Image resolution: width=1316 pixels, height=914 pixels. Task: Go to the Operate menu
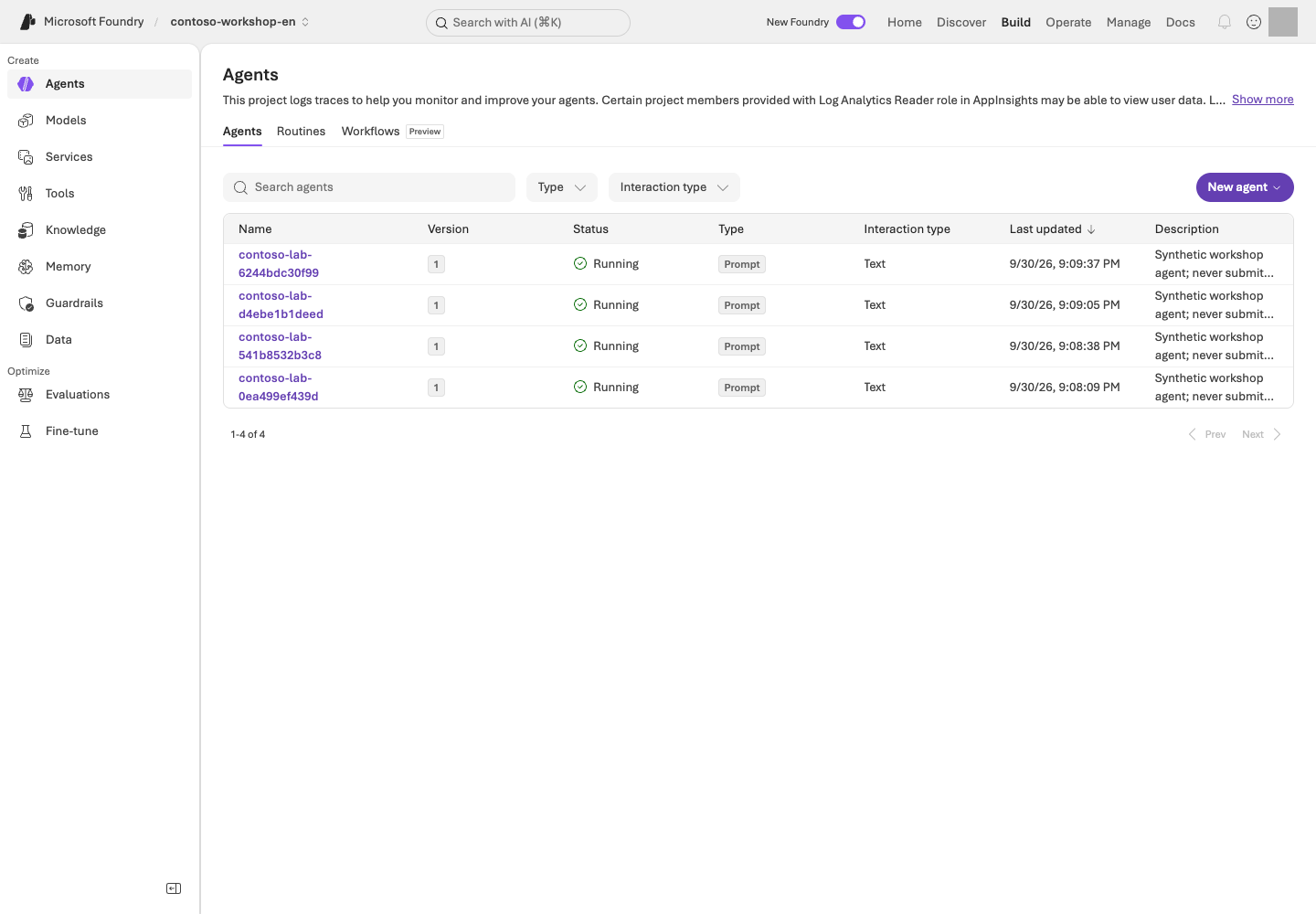coord(1068,22)
